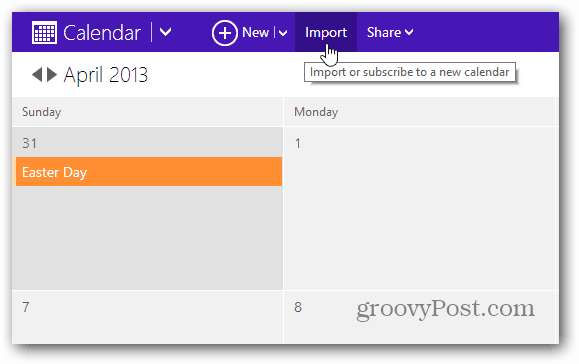Open the Calendar app switcher chevron
The image size is (579, 364).
point(165,32)
